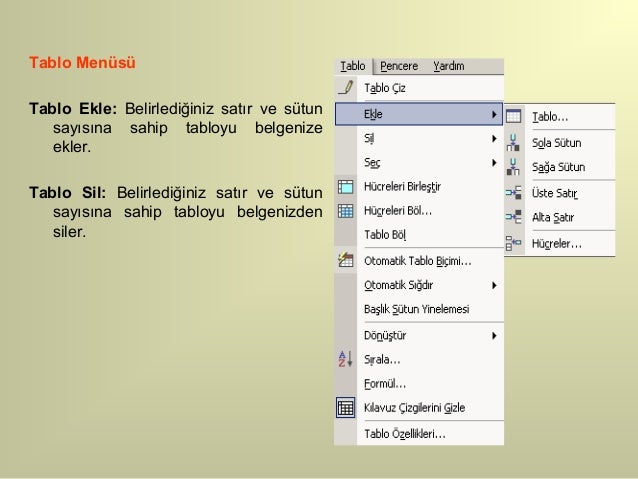Expand the Sil submenu arrow
The image size is (638, 479).
(494, 139)
